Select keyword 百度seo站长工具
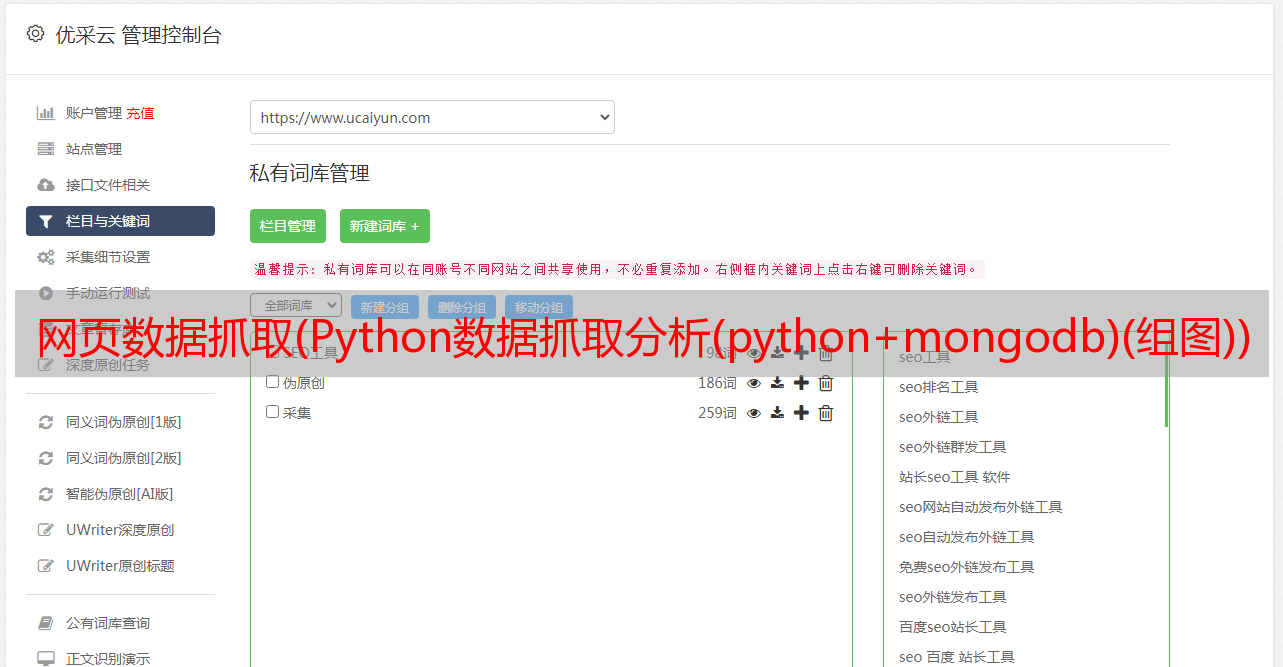This screenshot has height=667, width=1283. (x=952, y=627)
